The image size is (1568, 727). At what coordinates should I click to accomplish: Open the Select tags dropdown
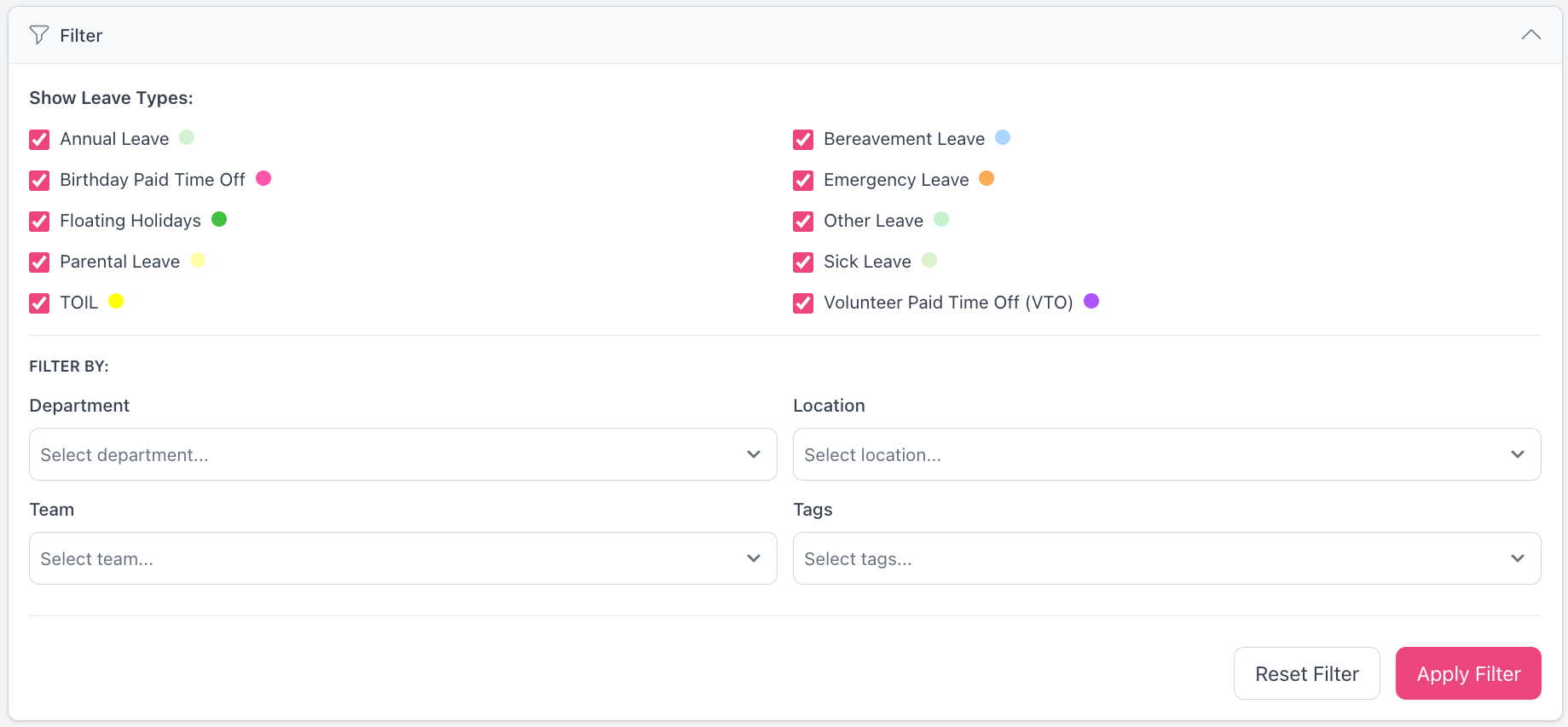1167,558
